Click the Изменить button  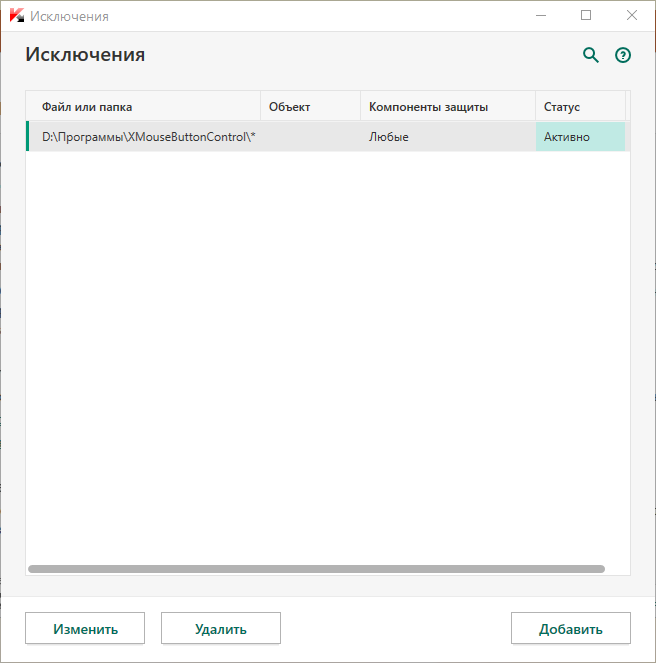[85, 628]
